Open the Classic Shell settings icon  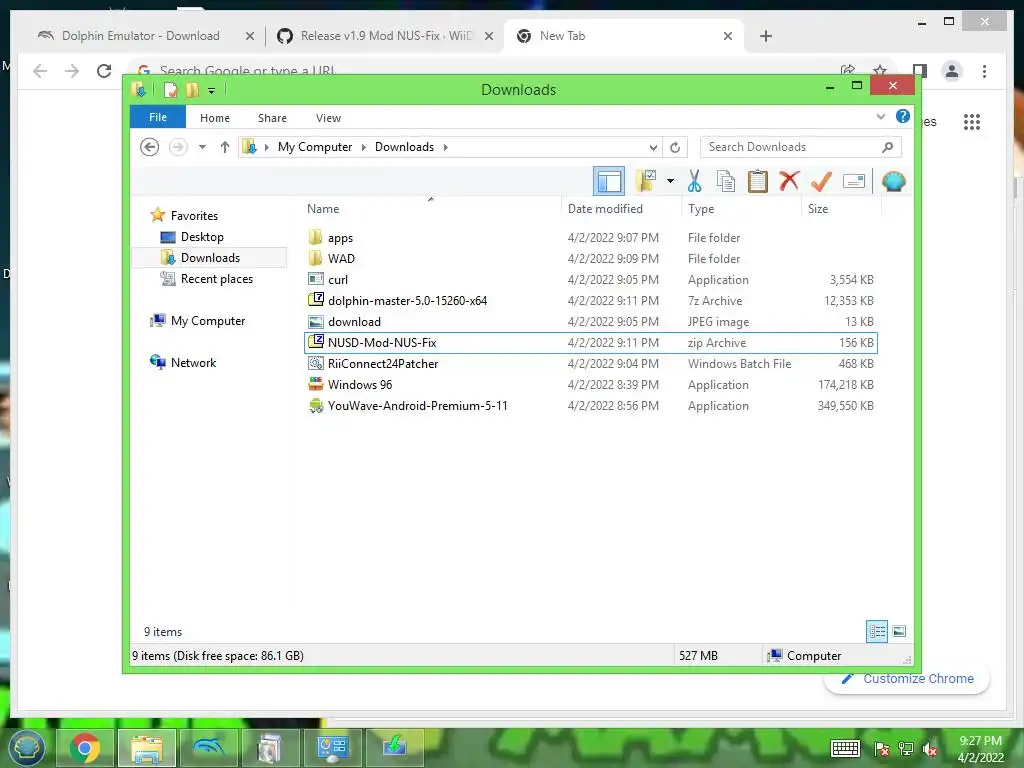coord(893,181)
